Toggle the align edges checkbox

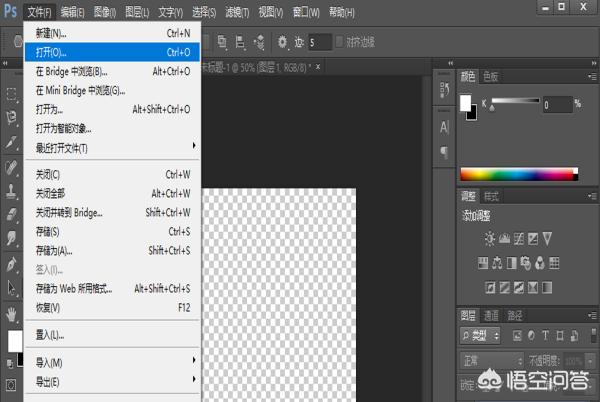(339, 41)
